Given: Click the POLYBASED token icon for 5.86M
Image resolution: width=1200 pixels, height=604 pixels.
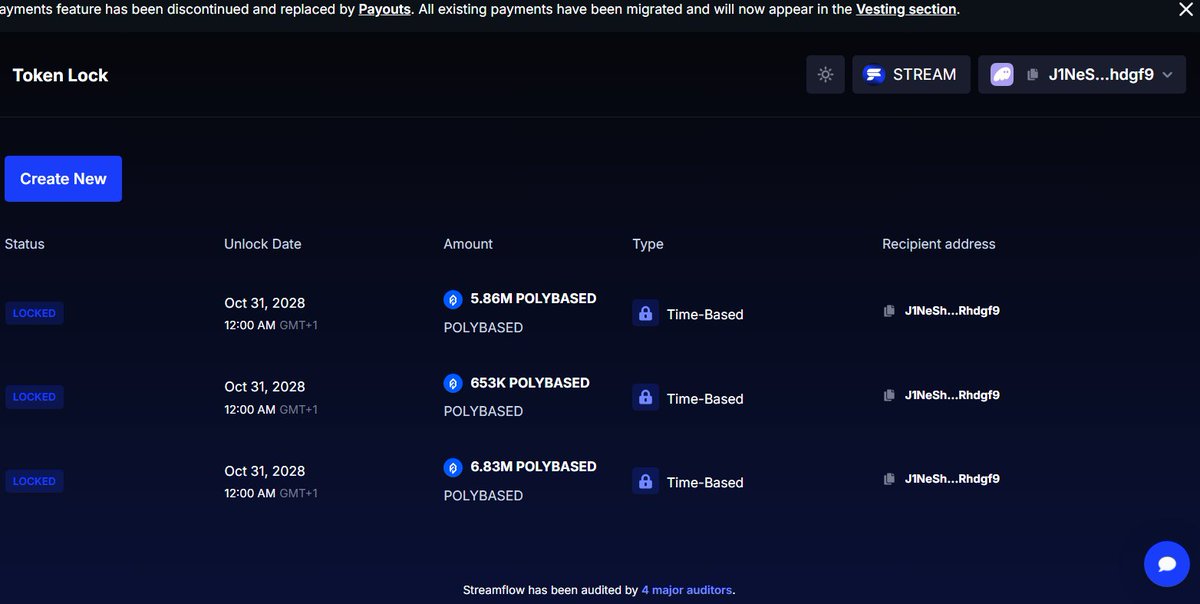Looking at the screenshot, I should tap(453, 299).
